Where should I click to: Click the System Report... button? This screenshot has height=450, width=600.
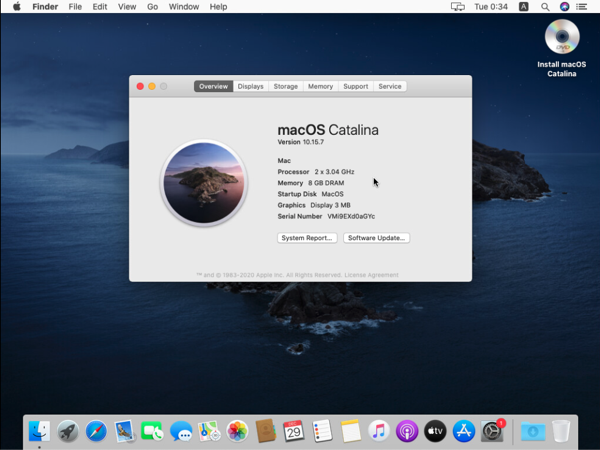(307, 238)
